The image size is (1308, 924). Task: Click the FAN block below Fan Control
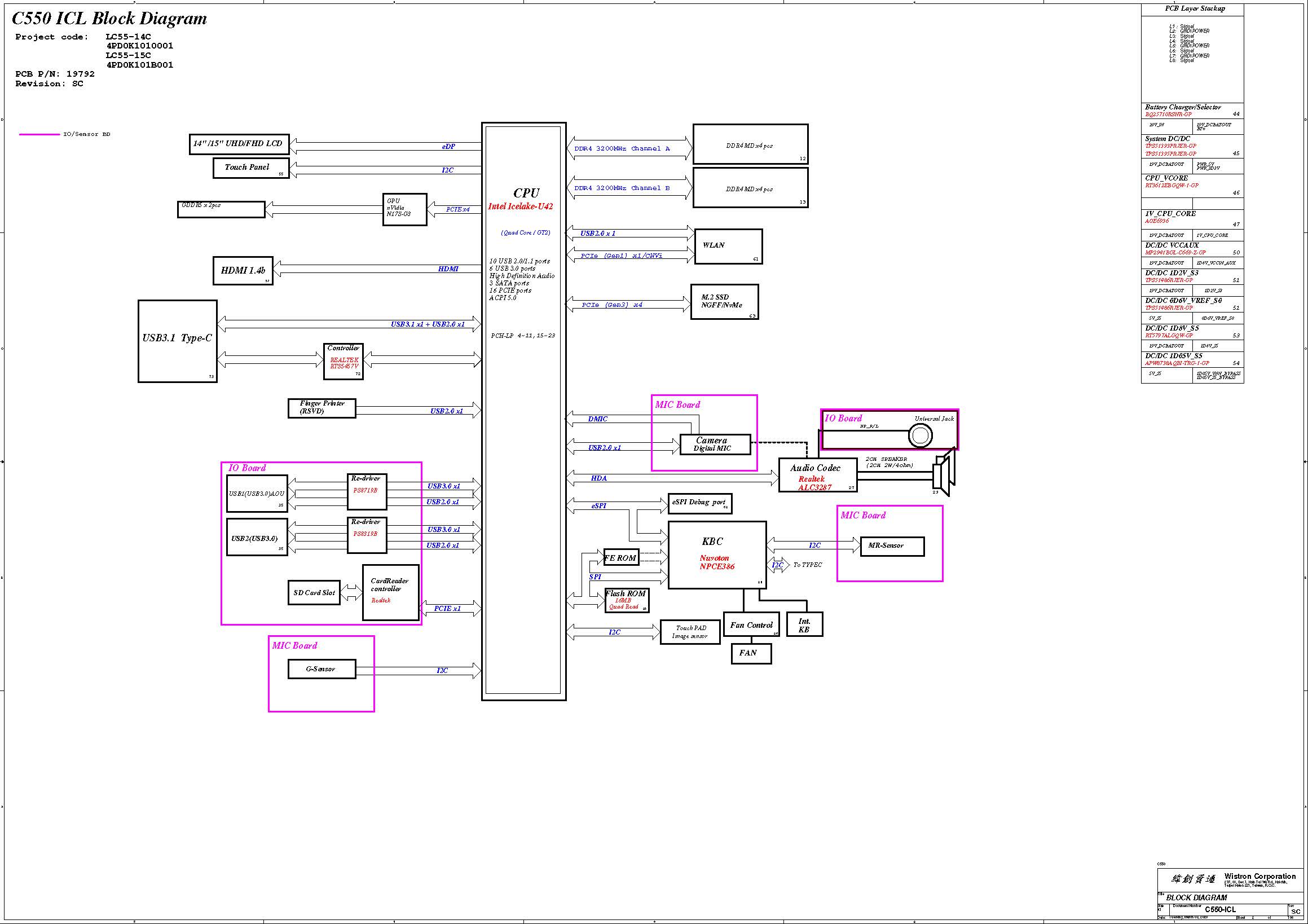tap(750, 653)
